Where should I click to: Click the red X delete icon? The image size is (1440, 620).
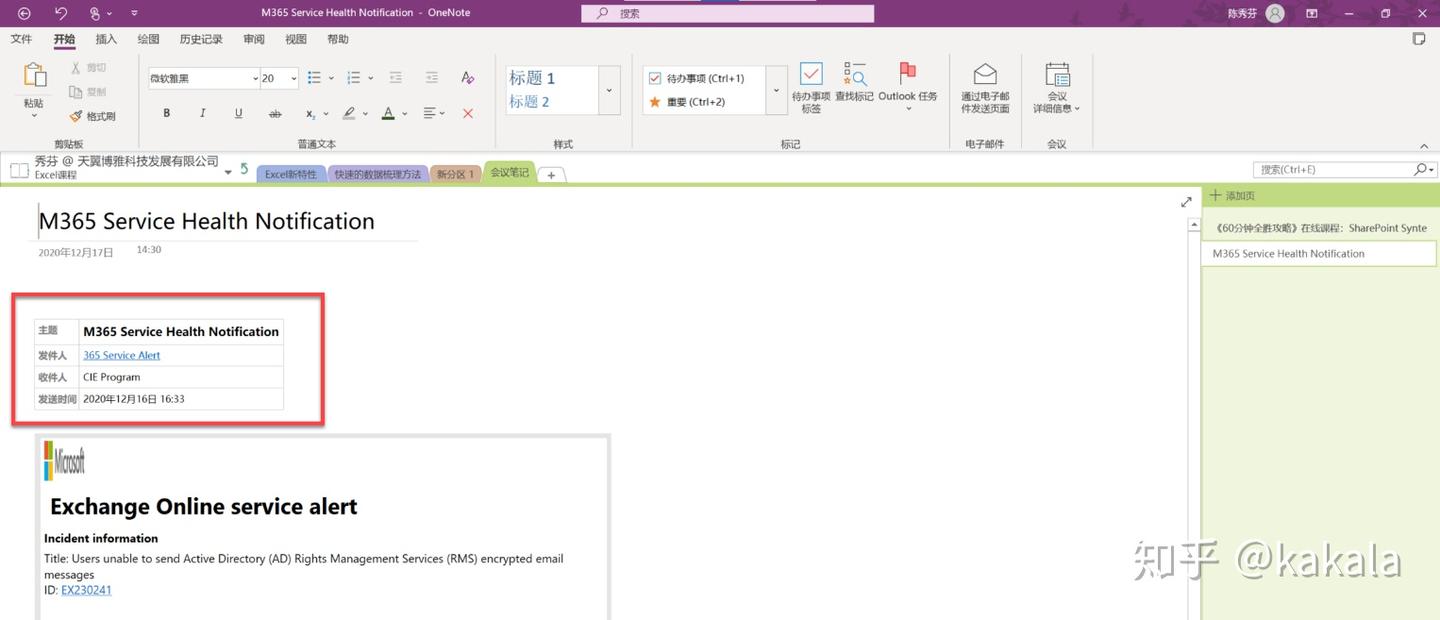coord(468,114)
